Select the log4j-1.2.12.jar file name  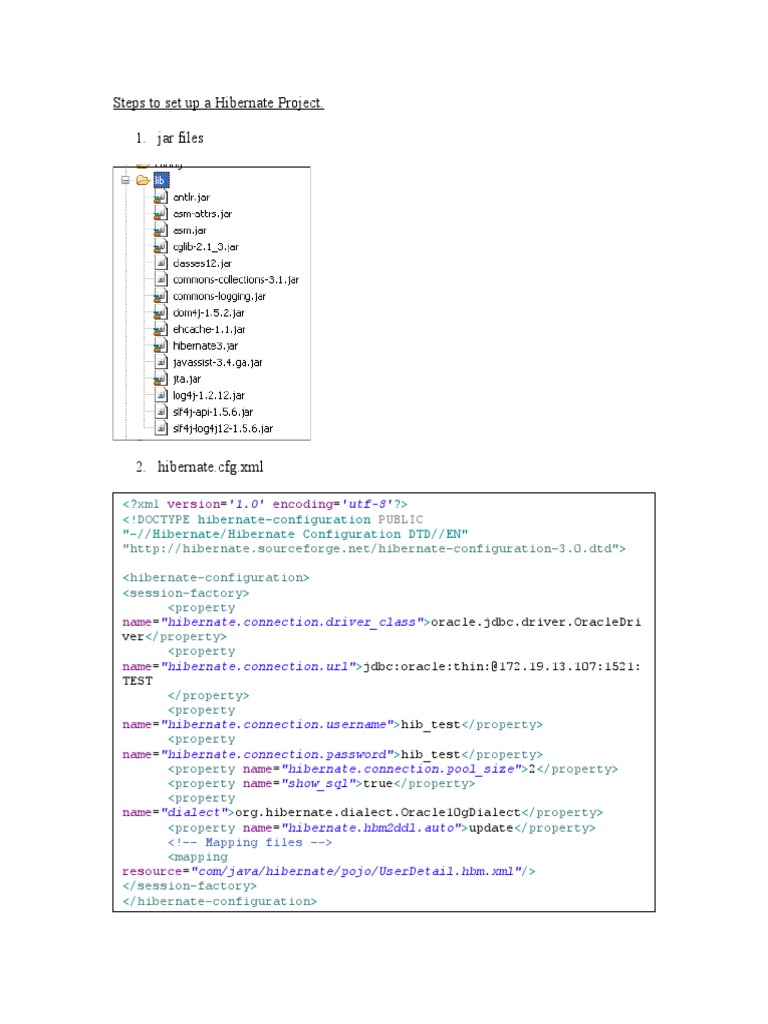[208, 396]
